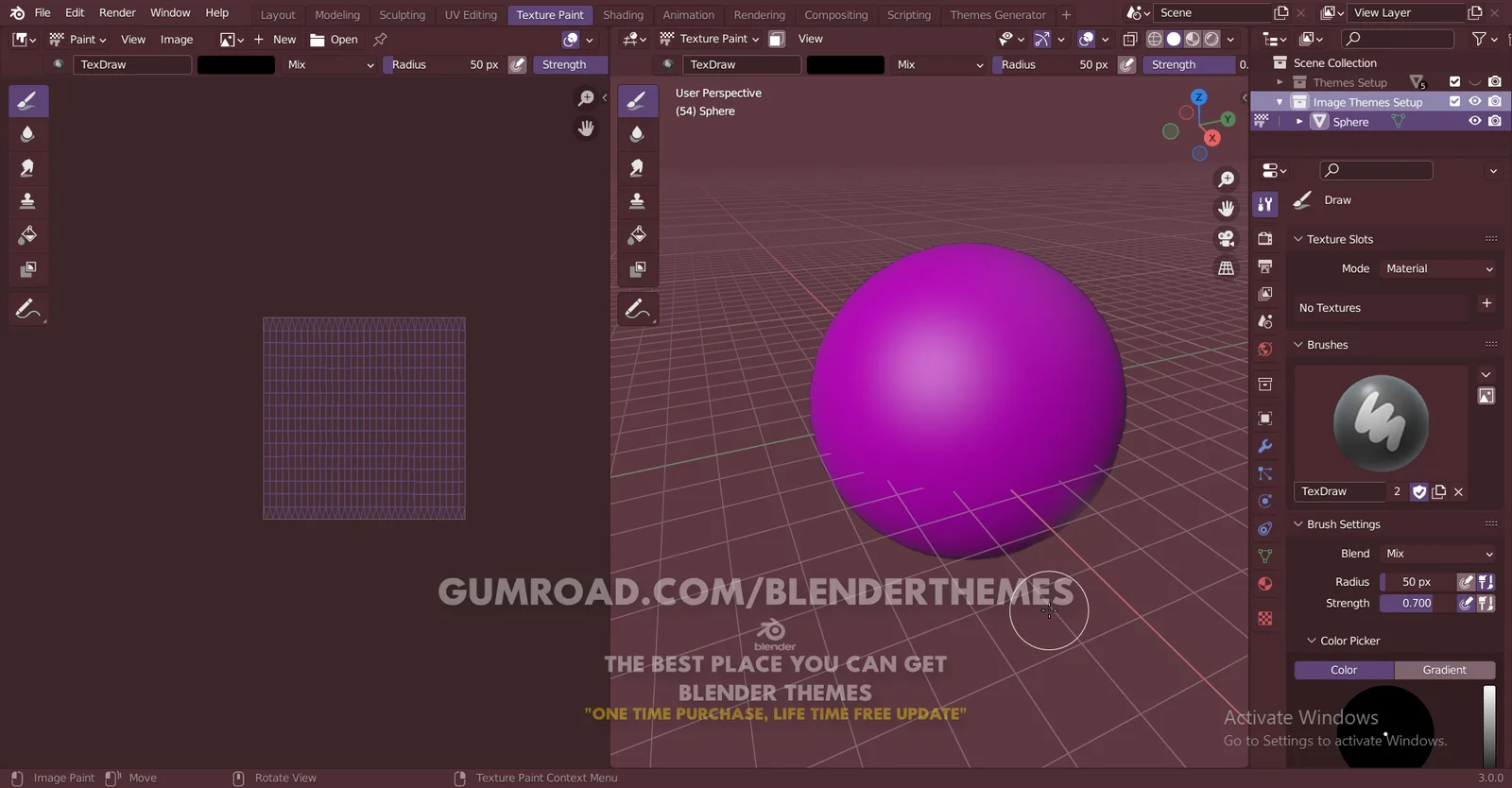Open Mix blend dropdown in Image Editor header
The image size is (1512, 788).
coord(331,64)
